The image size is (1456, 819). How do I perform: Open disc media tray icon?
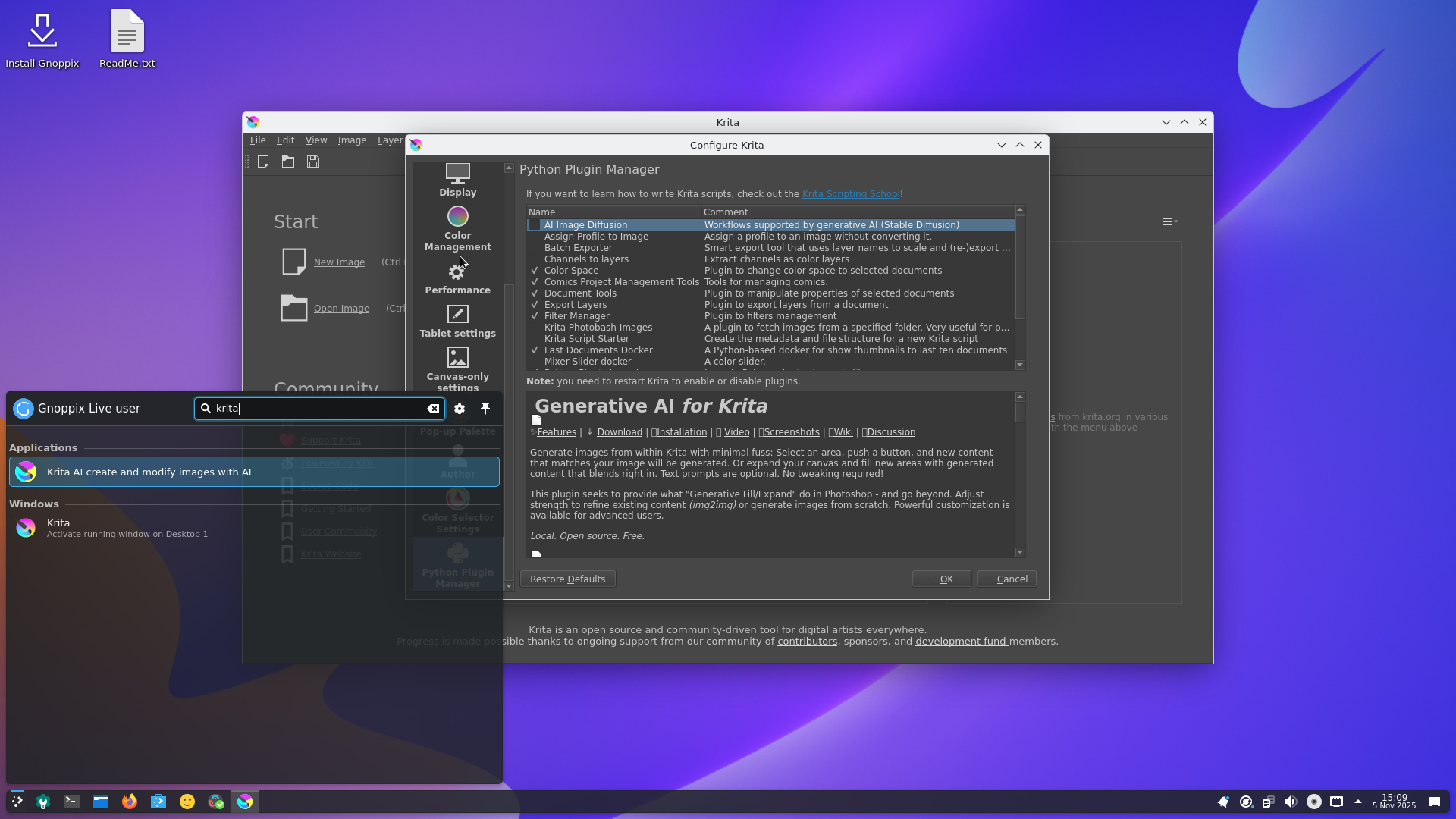[1314, 802]
